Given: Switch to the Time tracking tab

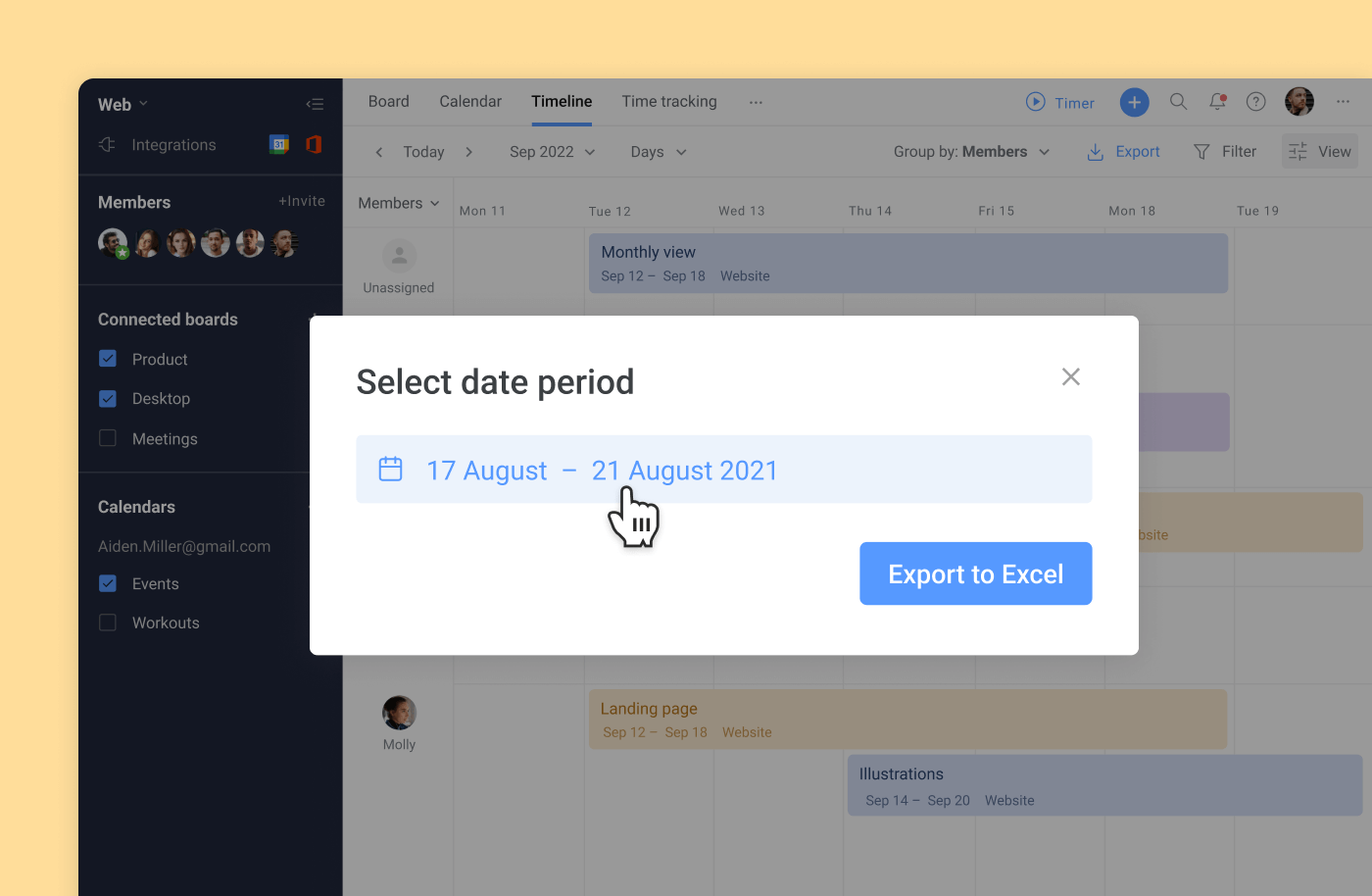Looking at the screenshot, I should click(669, 101).
